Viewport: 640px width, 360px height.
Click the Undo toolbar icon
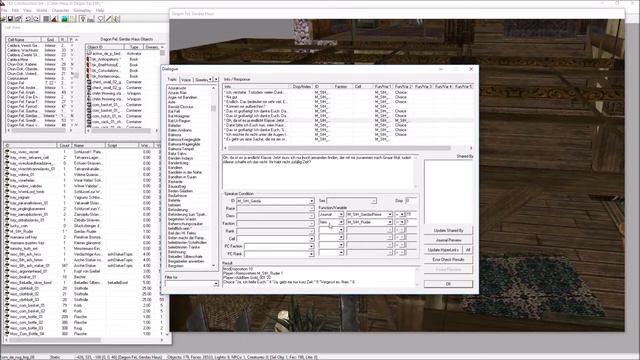point(28,19)
